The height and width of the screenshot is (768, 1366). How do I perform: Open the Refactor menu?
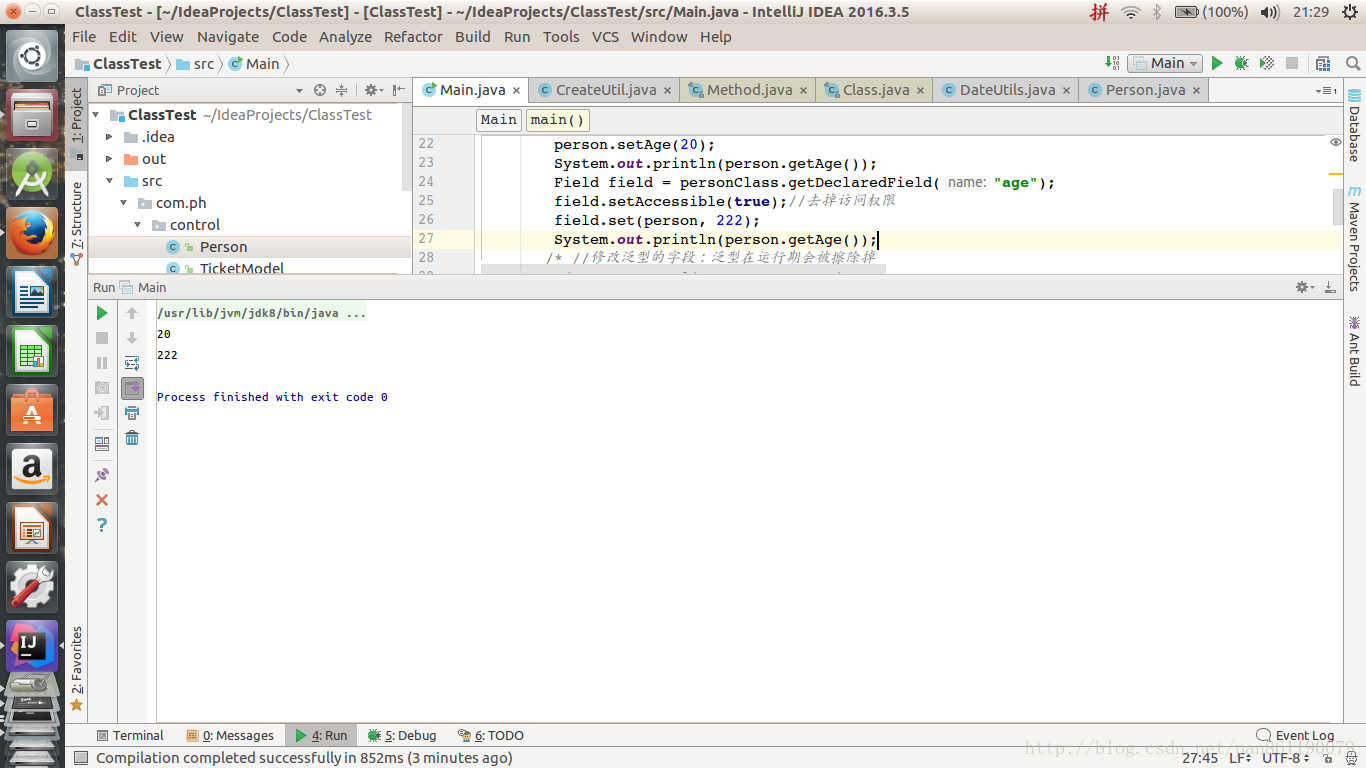pyautogui.click(x=413, y=37)
